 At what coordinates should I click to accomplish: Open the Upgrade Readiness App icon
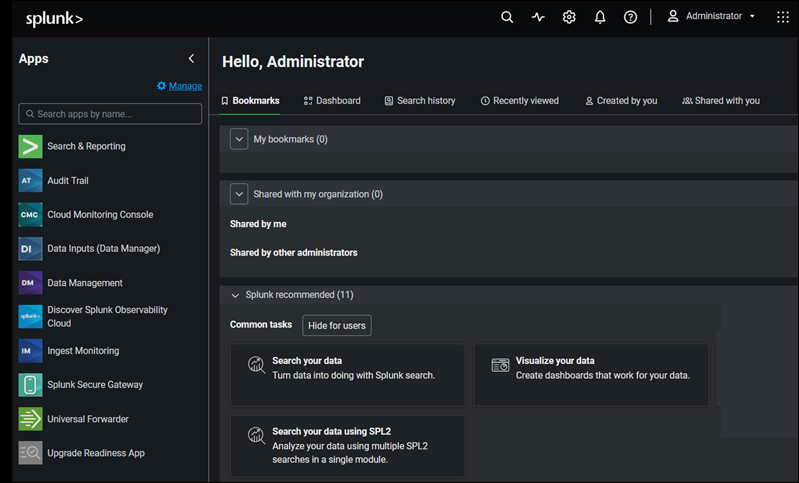coord(31,453)
